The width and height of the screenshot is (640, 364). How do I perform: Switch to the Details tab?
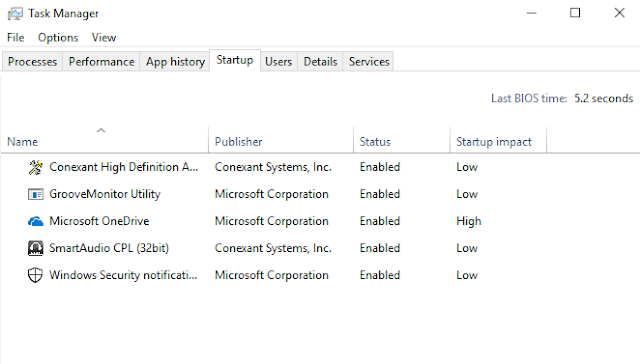tap(320, 62)
